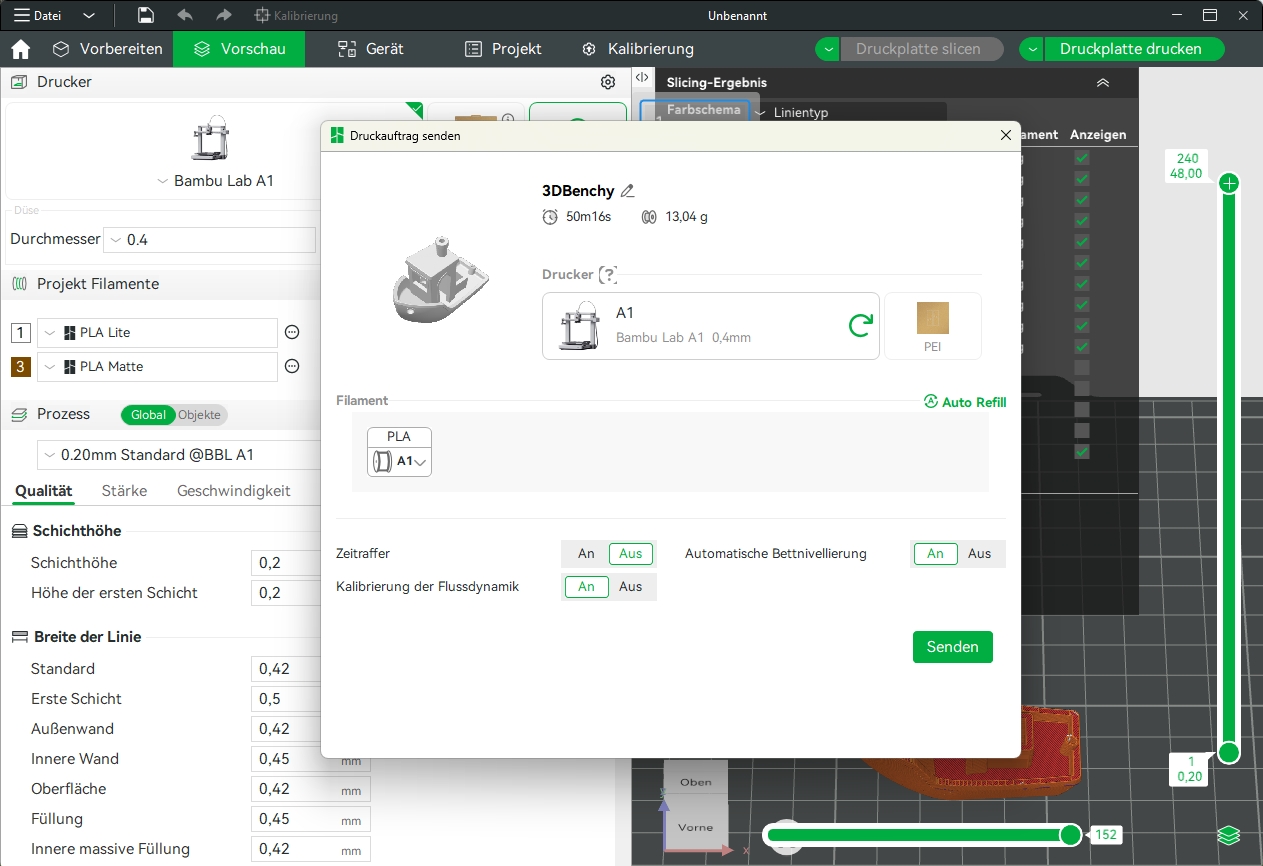Viewport: 1263px width, 866px height.
Task: Open dropdown arrow beside Druckplatte slicen
Action: click(828, 49)
